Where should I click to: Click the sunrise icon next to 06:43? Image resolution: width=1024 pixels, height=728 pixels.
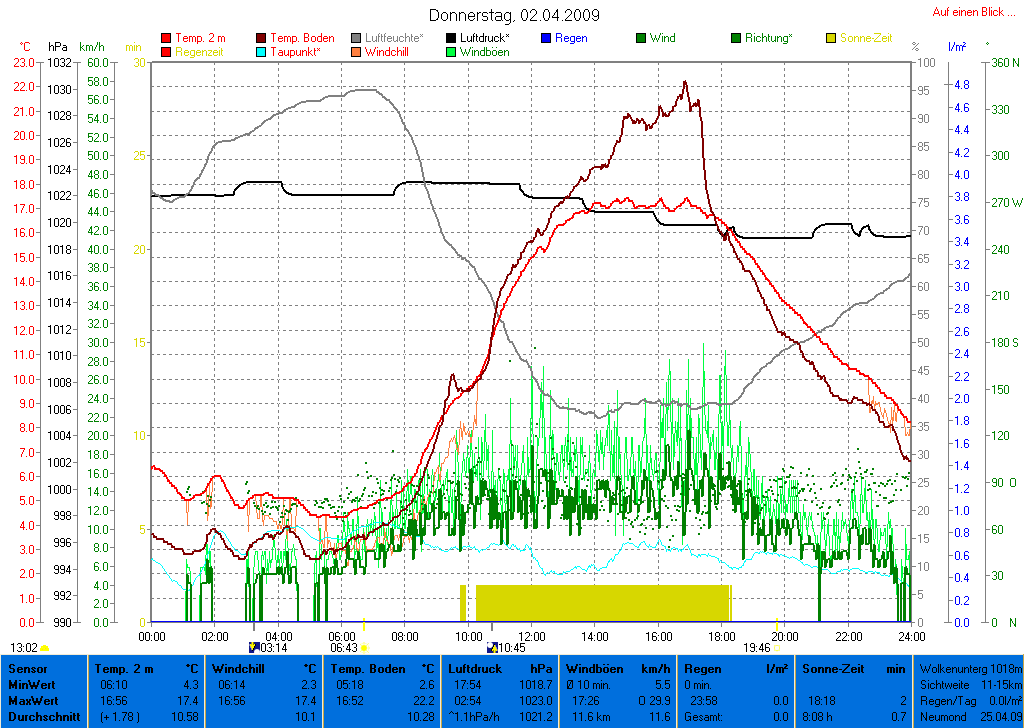(364, 648)
